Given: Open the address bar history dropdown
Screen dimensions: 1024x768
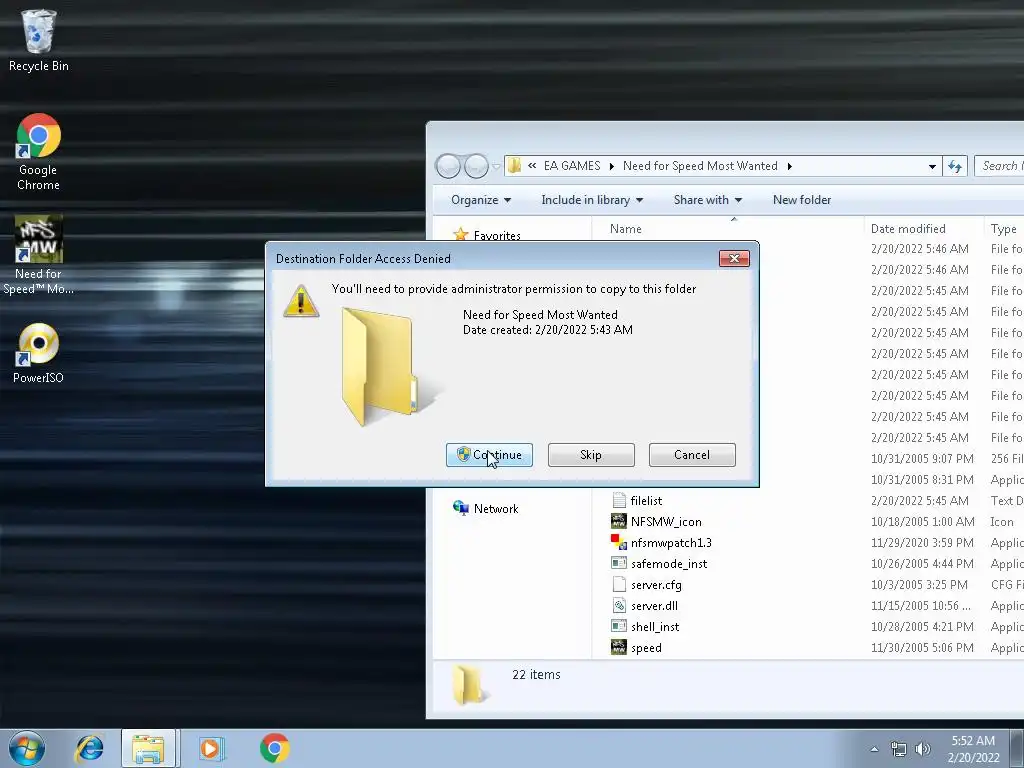Looking at the screenshot, I should click(x=932, y=167).
